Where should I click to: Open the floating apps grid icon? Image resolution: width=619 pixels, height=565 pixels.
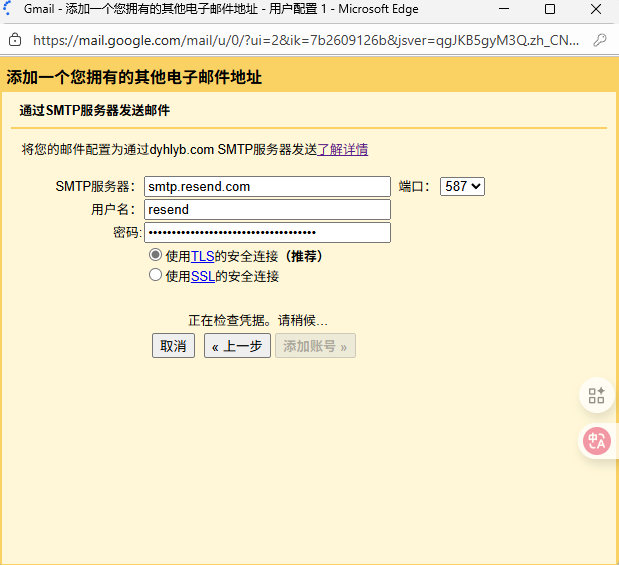click(x=596, y=395)
